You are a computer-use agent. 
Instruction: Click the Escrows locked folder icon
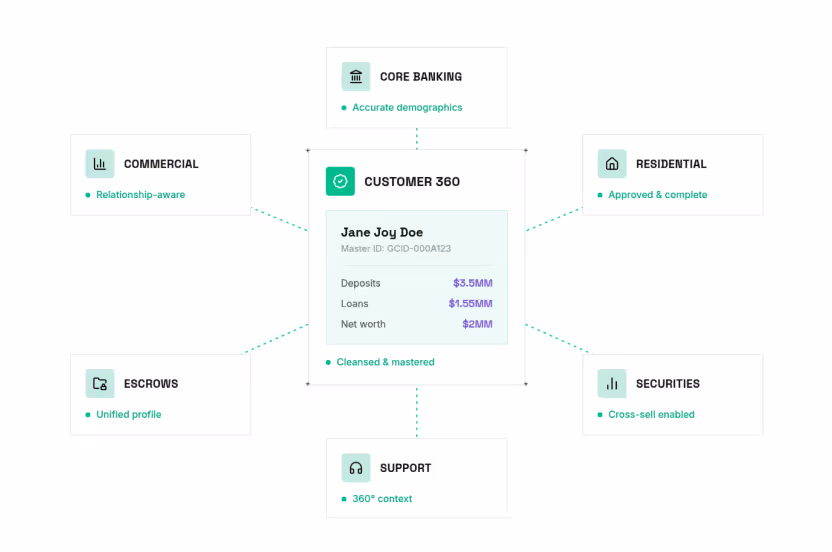100,383
